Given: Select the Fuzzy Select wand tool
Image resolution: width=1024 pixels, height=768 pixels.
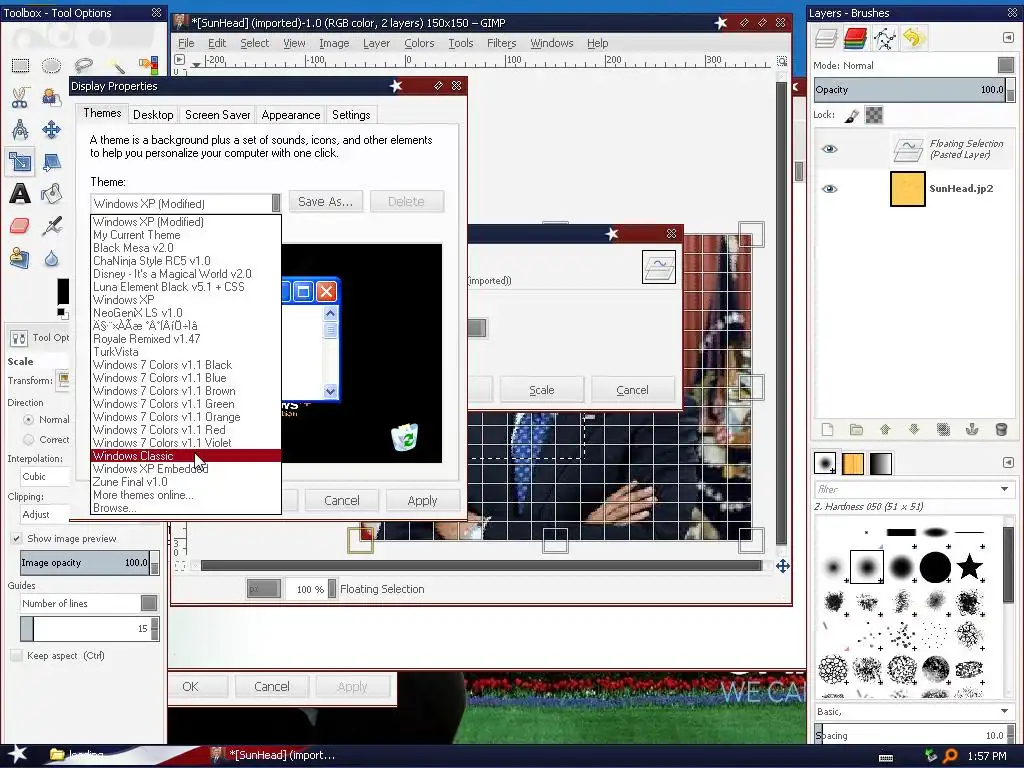Looking at the screenshot, I should (x=116, y=65).
